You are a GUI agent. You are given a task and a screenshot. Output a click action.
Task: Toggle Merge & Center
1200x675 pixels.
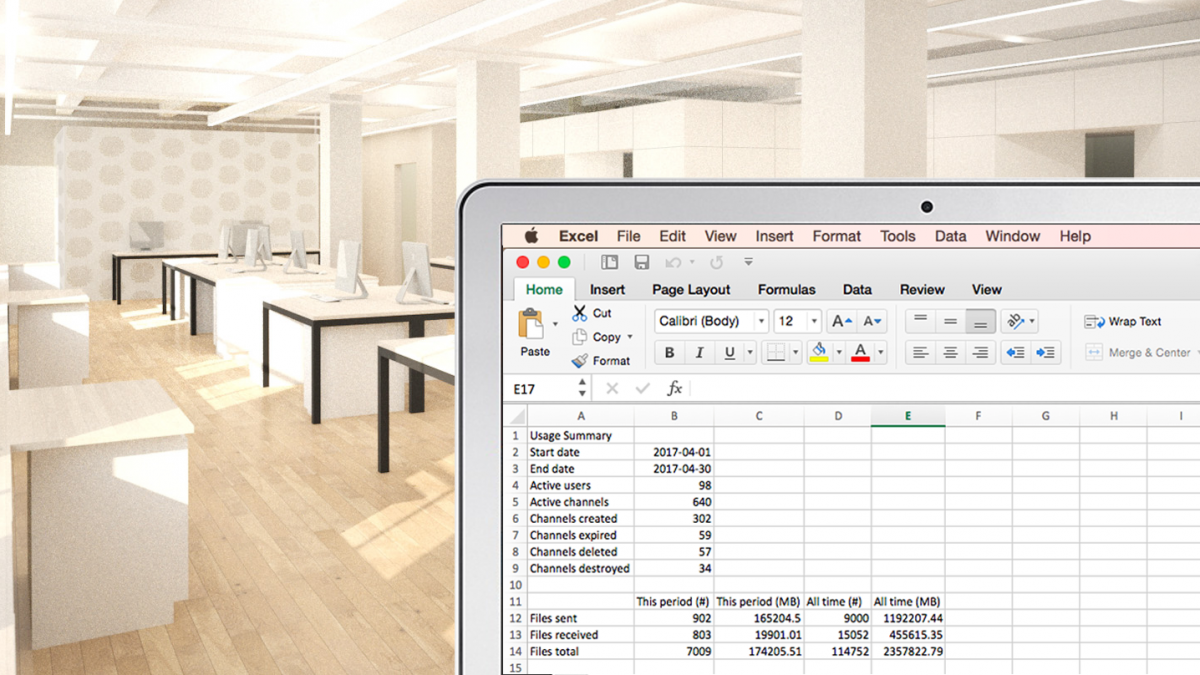click(x=1137, y=353)
